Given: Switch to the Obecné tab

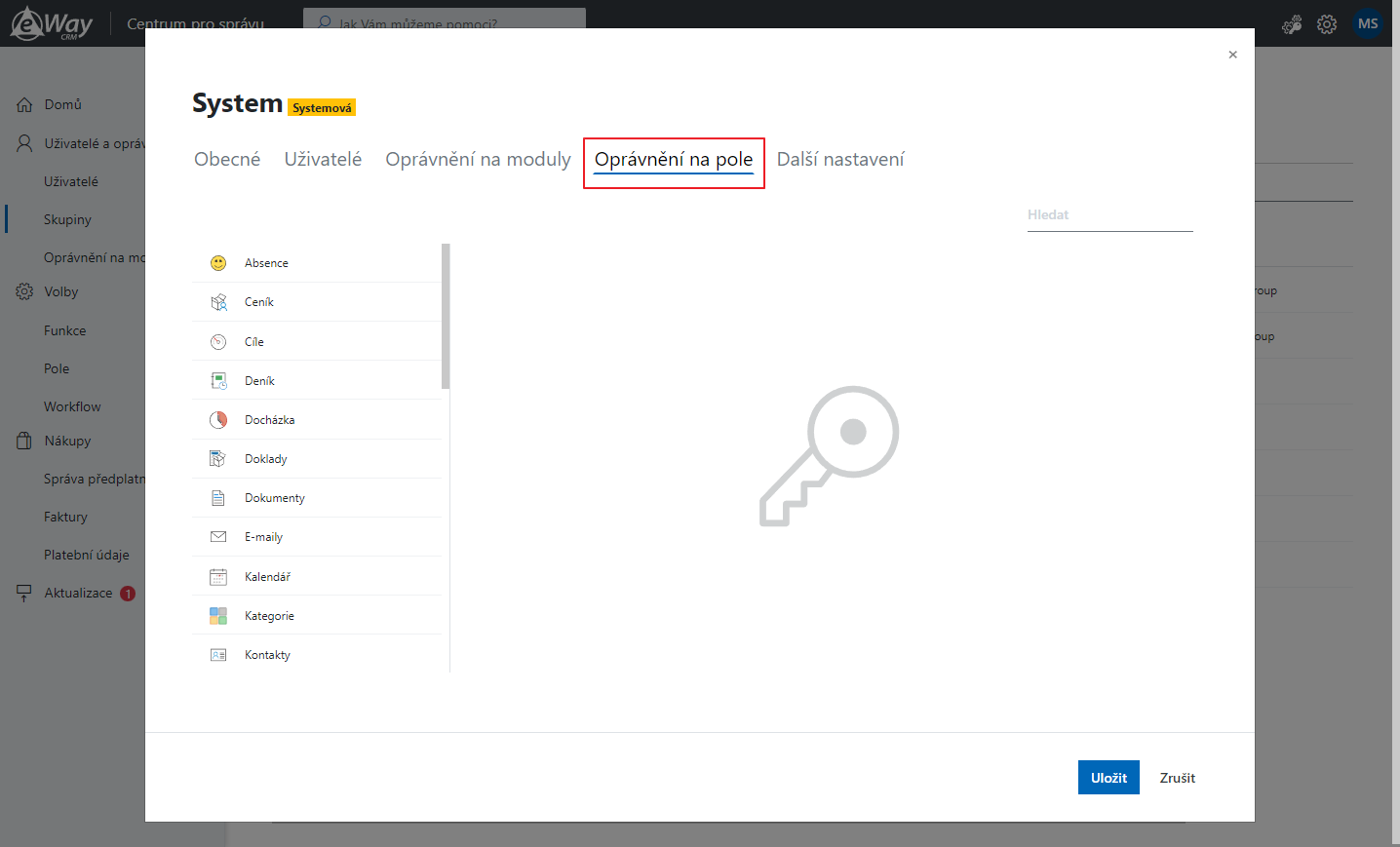Looking at the screenshot, I should (227, 159).
